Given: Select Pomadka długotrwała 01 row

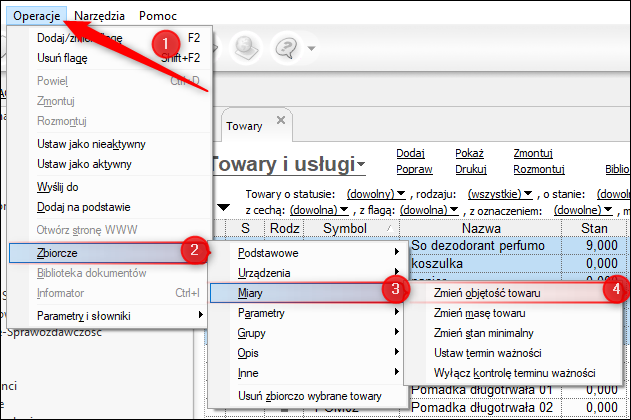Looking at the screenshot, I should 482,389.
